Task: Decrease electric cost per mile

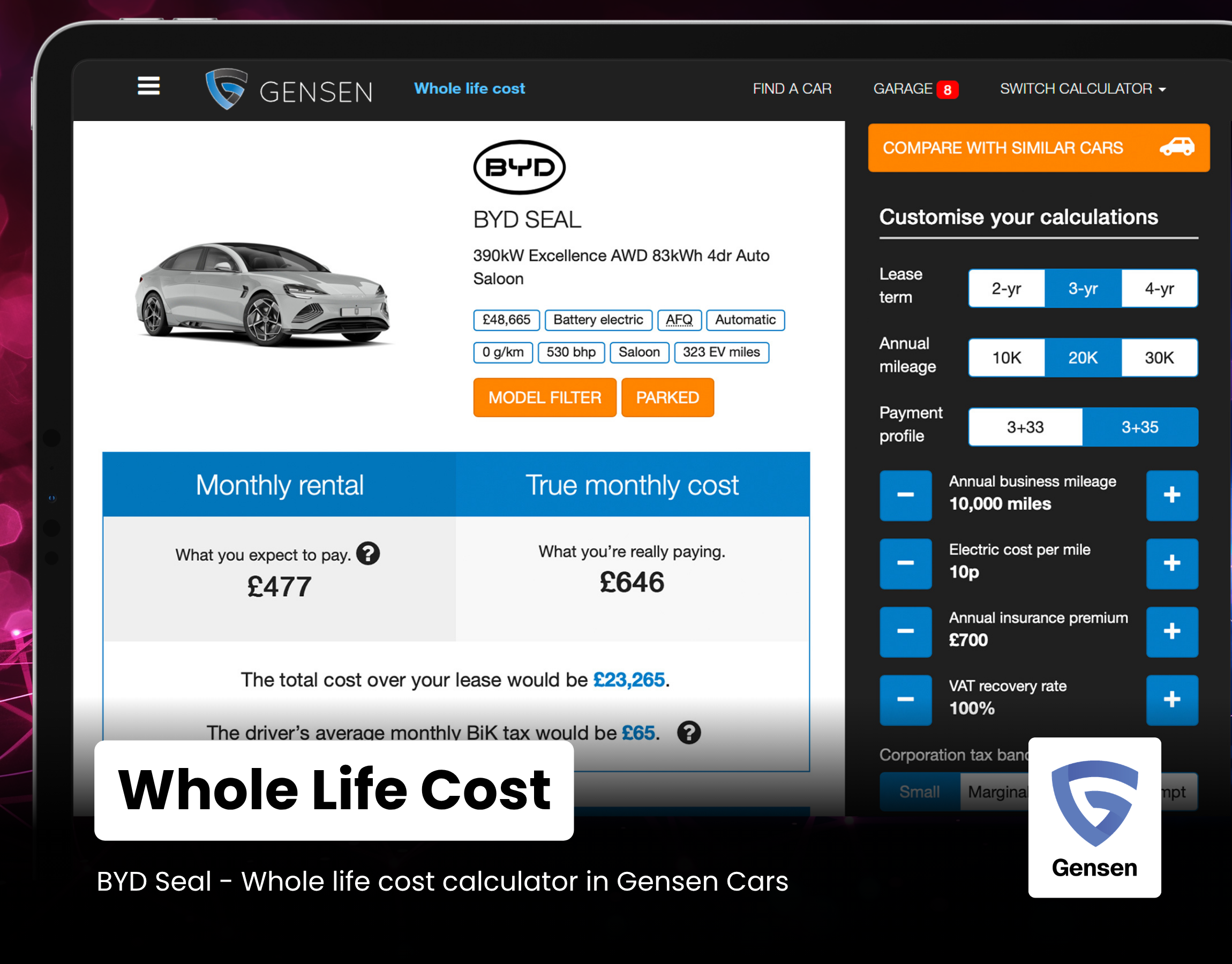Action: pos(905,563)
